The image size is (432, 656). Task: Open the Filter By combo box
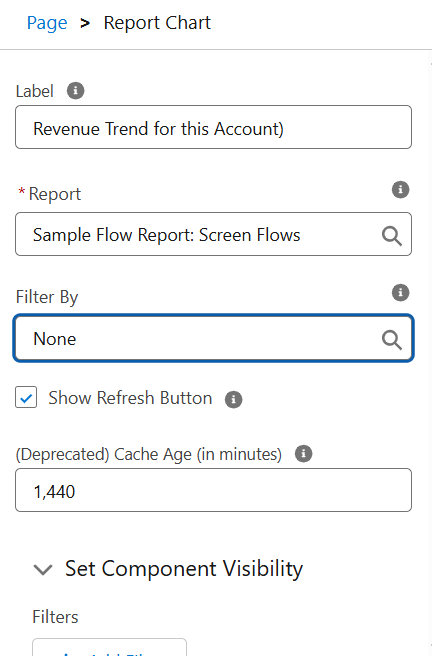(213, 338)
